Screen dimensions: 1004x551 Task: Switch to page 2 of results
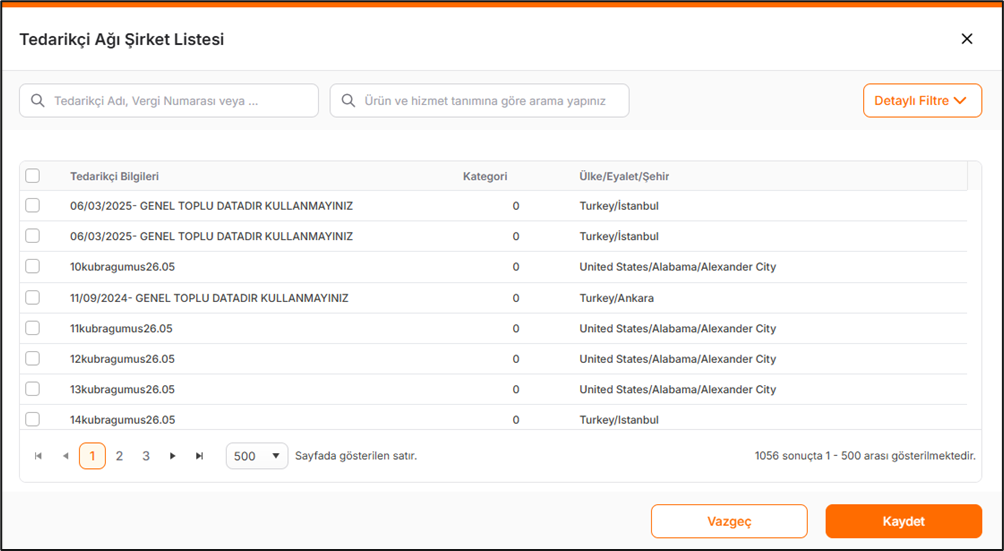pos(119,456)
